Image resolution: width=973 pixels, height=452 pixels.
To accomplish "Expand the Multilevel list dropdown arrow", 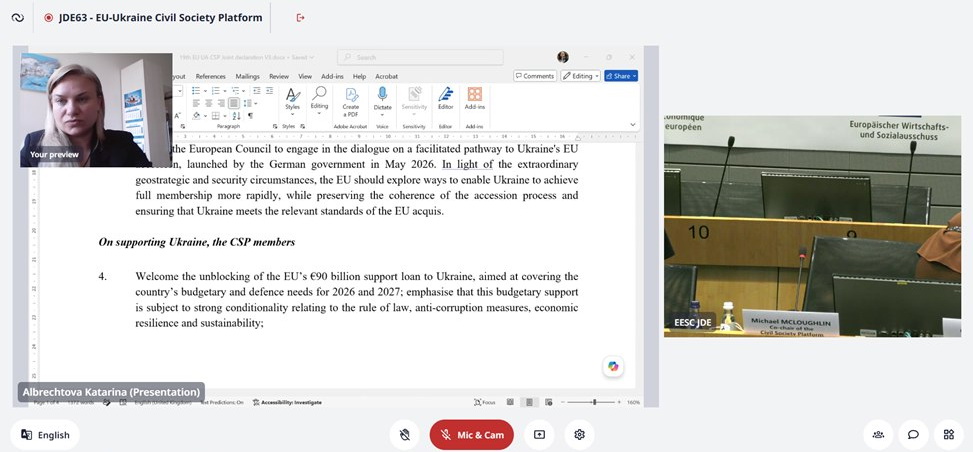I will [x=243, y=91].
